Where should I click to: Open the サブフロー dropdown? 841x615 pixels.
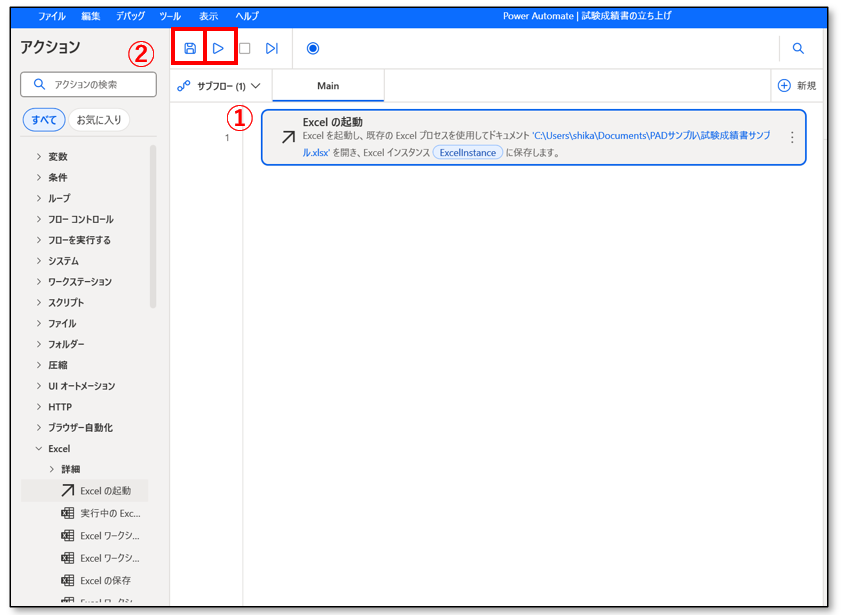[x=219, y=86]
